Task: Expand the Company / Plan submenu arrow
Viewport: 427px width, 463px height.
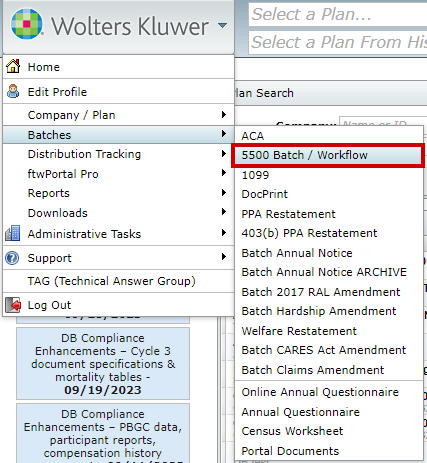Action: 224,115
